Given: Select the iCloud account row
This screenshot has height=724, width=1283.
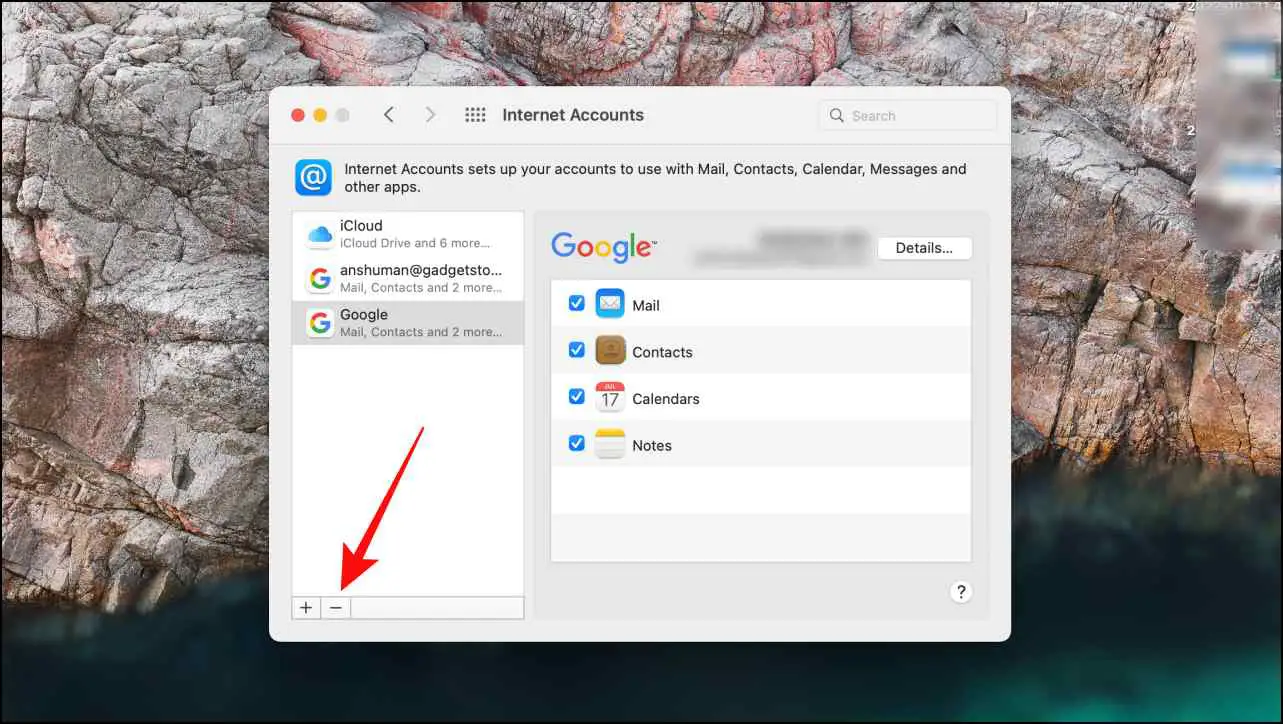Looking at the screenshot, I should [x=408, y=234].
